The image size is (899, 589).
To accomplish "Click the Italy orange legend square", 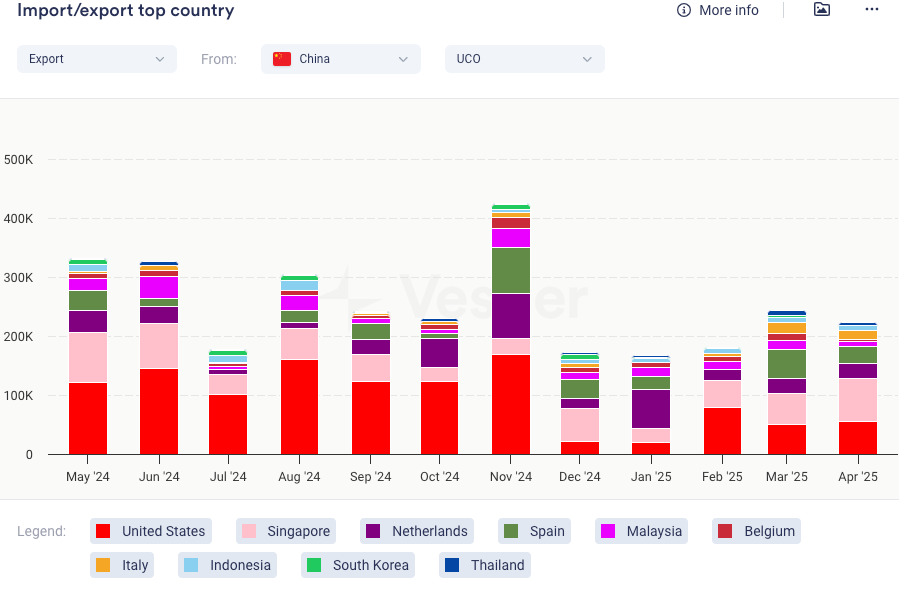I will 103,565.
